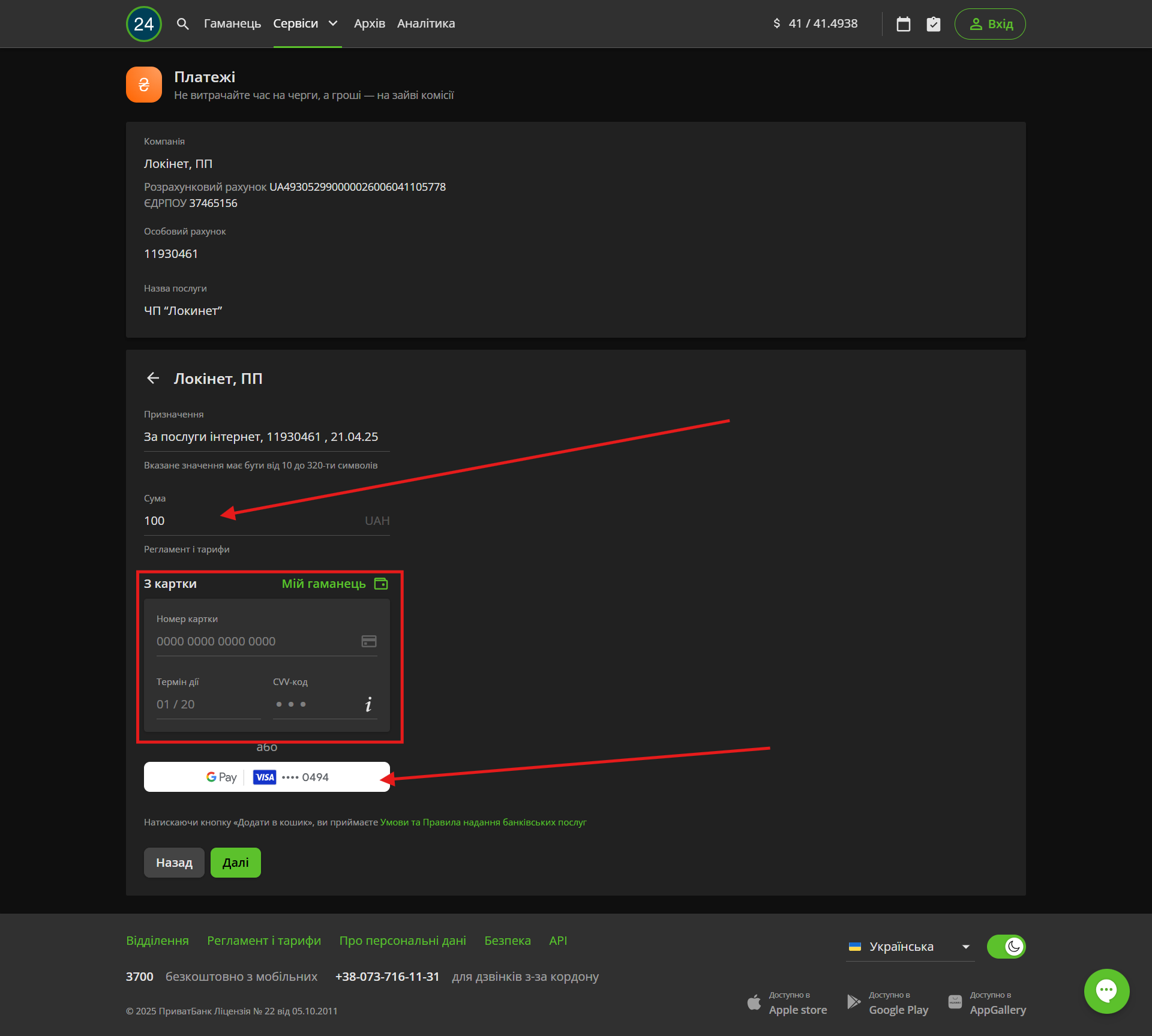Screen dimensions: 1152x1036
Task: Click the 3700 phone number
Action: pyautogui.click(x=140, y=977)
